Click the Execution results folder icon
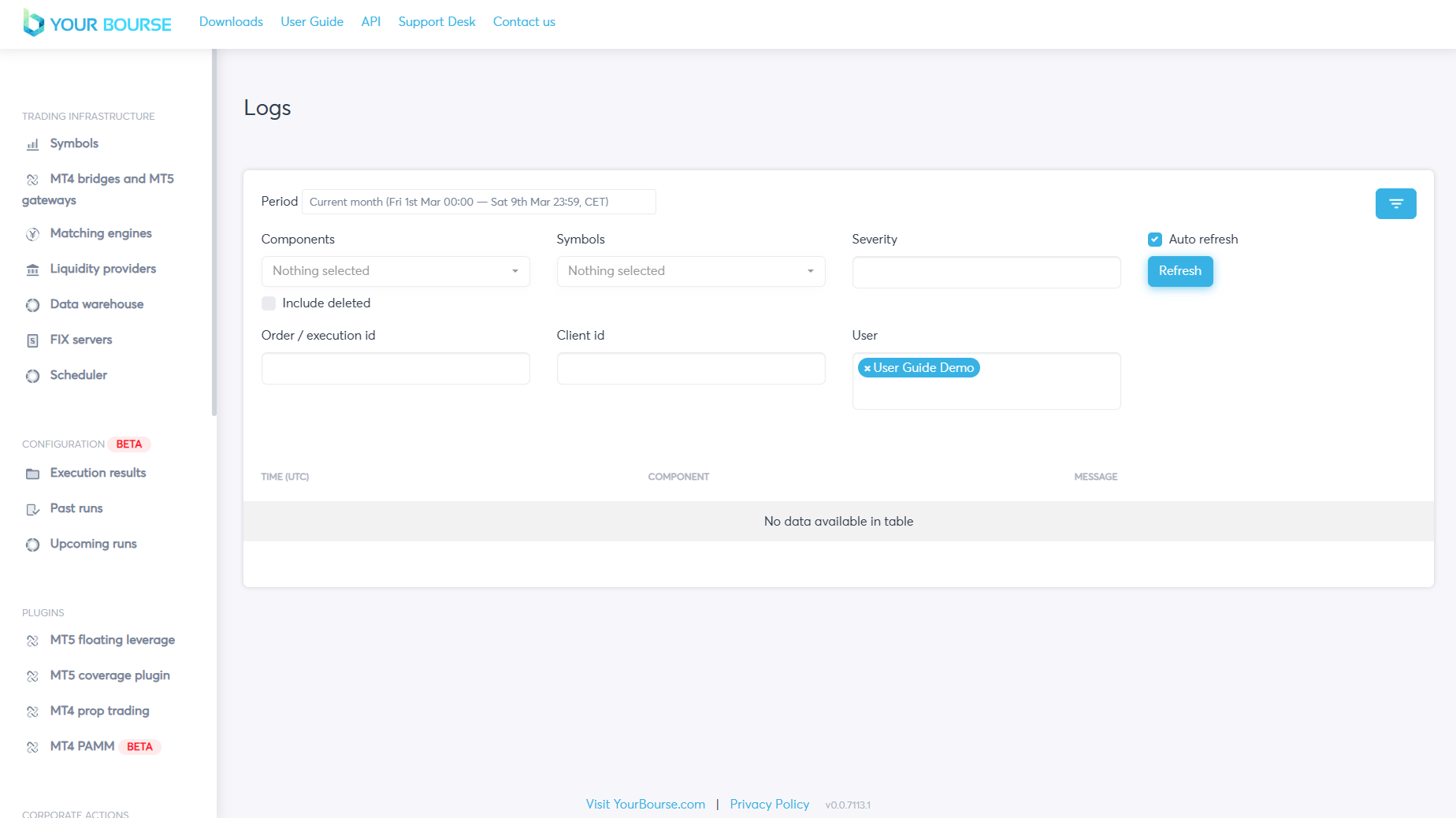The width and height of the screenshot is (1456, 818). (x=32, y=474)
